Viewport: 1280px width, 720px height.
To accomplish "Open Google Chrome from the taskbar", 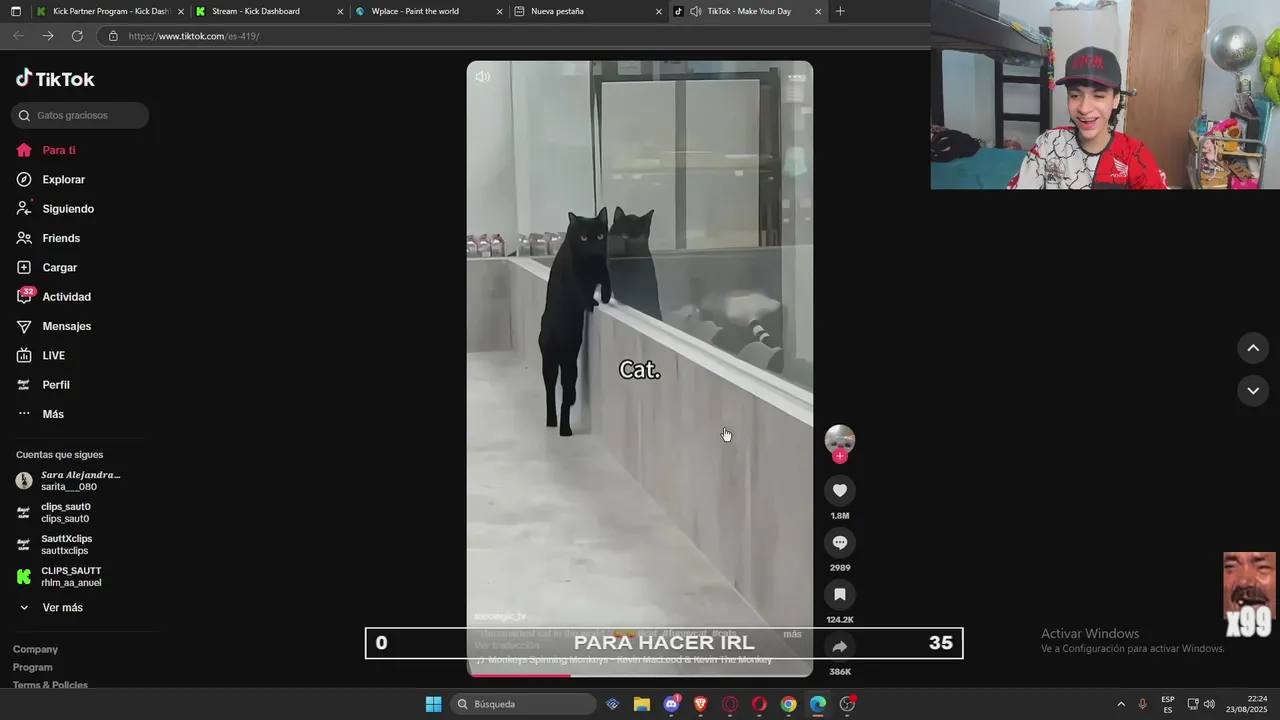I will [x=789, y=704].
